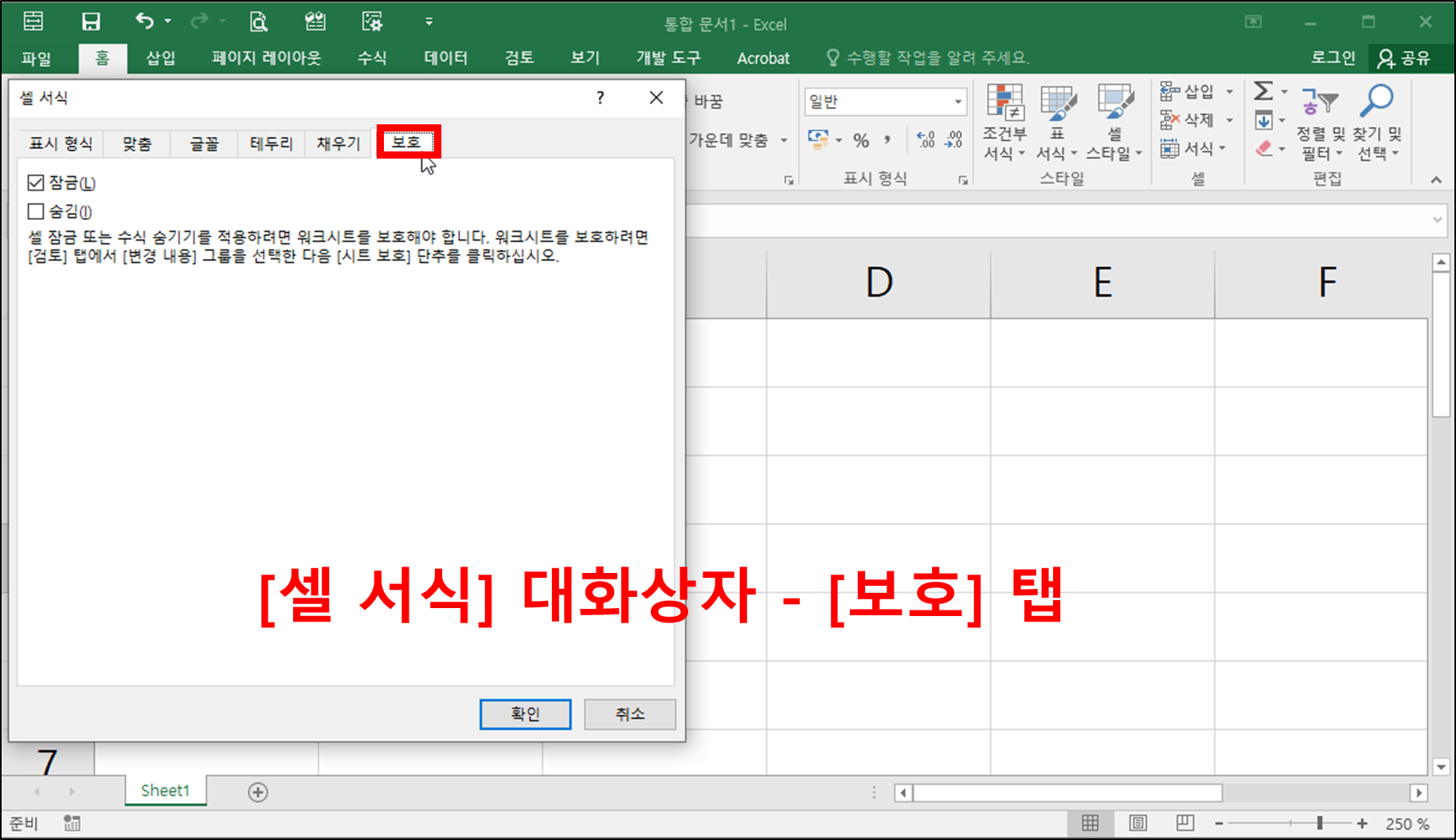Open the 검토 ribbon tab

coord(518,57)
